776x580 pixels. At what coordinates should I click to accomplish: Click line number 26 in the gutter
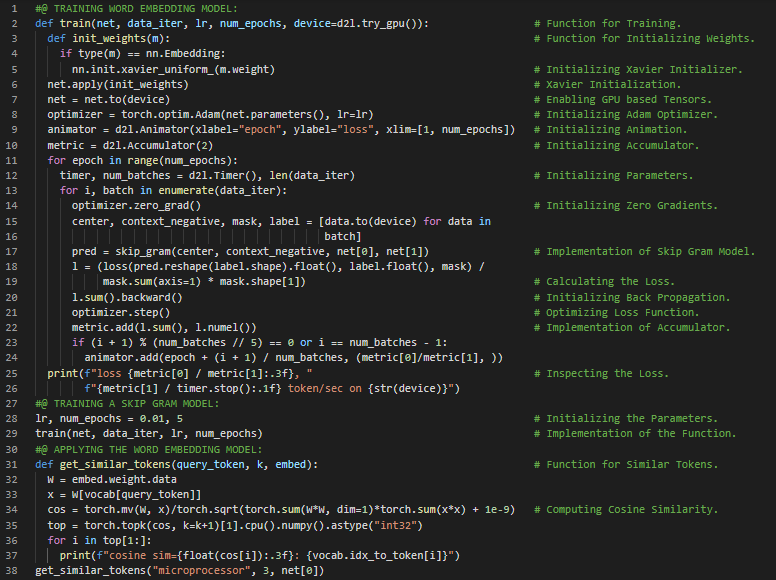[13, 389]
